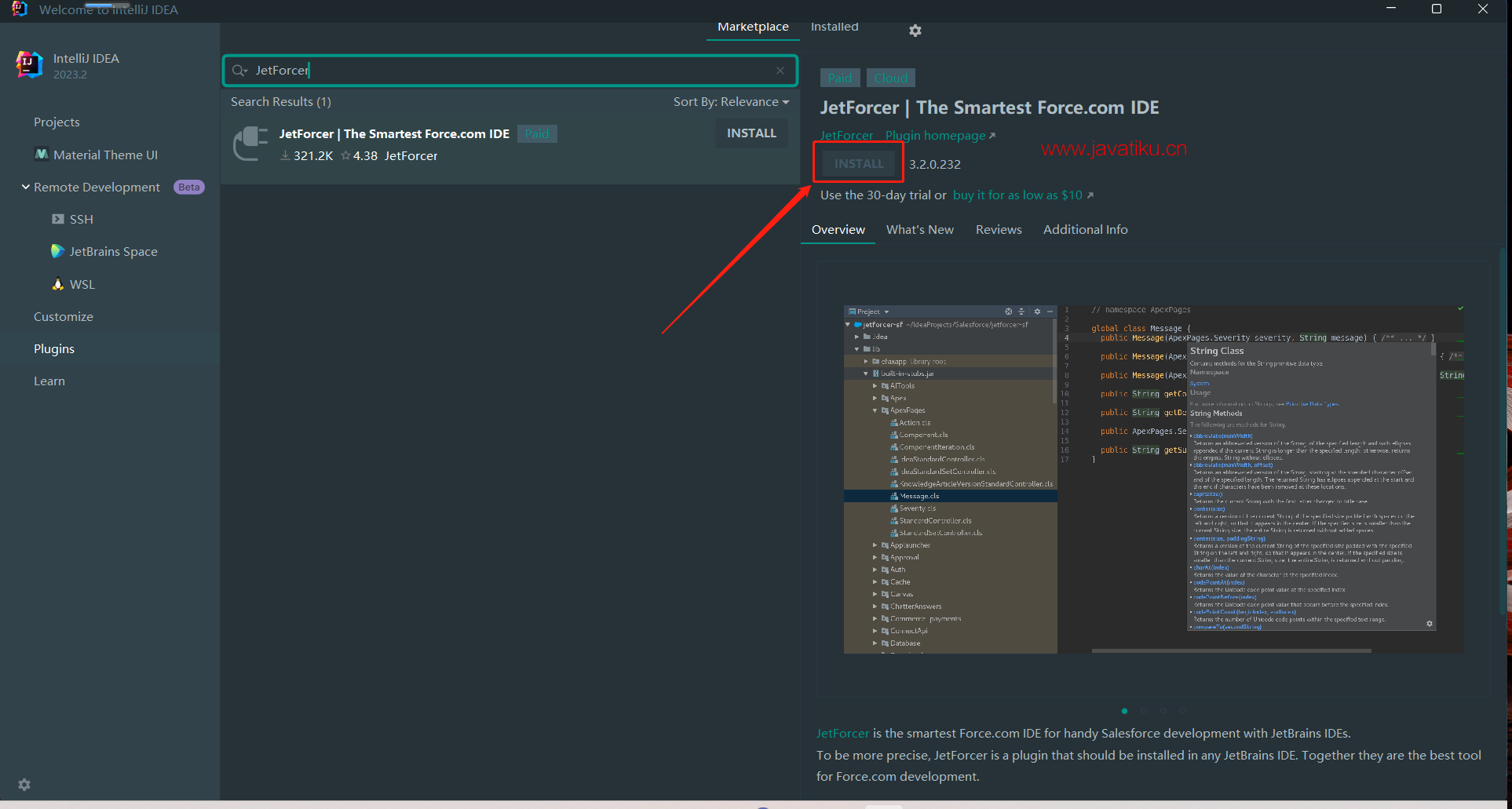Select SSH under Remote Development
Screen dimensions: 1512x809
(81, 220)
